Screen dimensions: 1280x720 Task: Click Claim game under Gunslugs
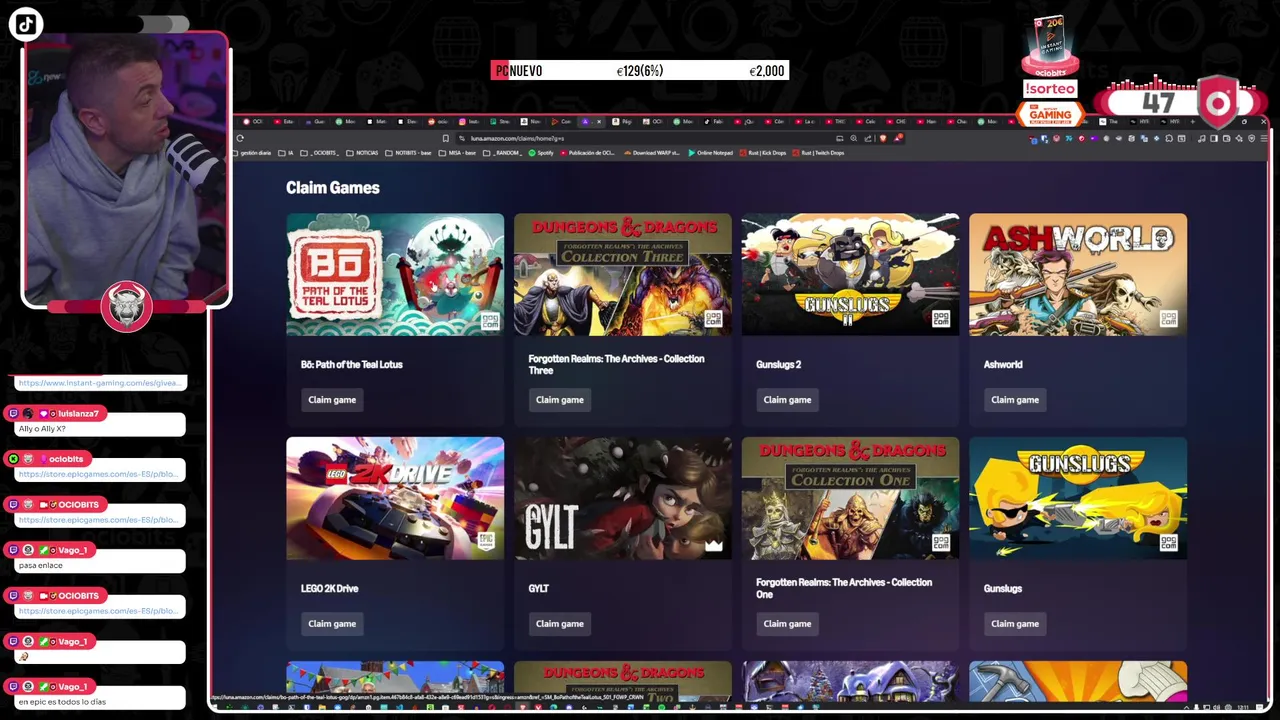pyautogui.click(x=1015, y=624)
